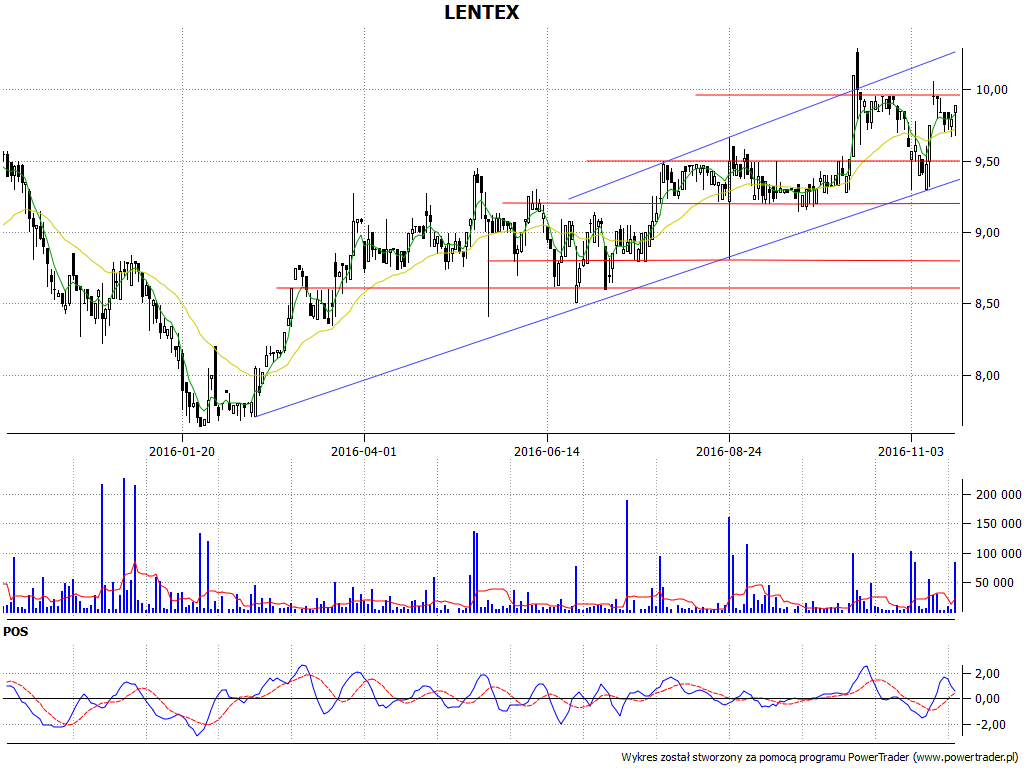
Task: Click the 200 000 volume axis label
Action: 999,495
